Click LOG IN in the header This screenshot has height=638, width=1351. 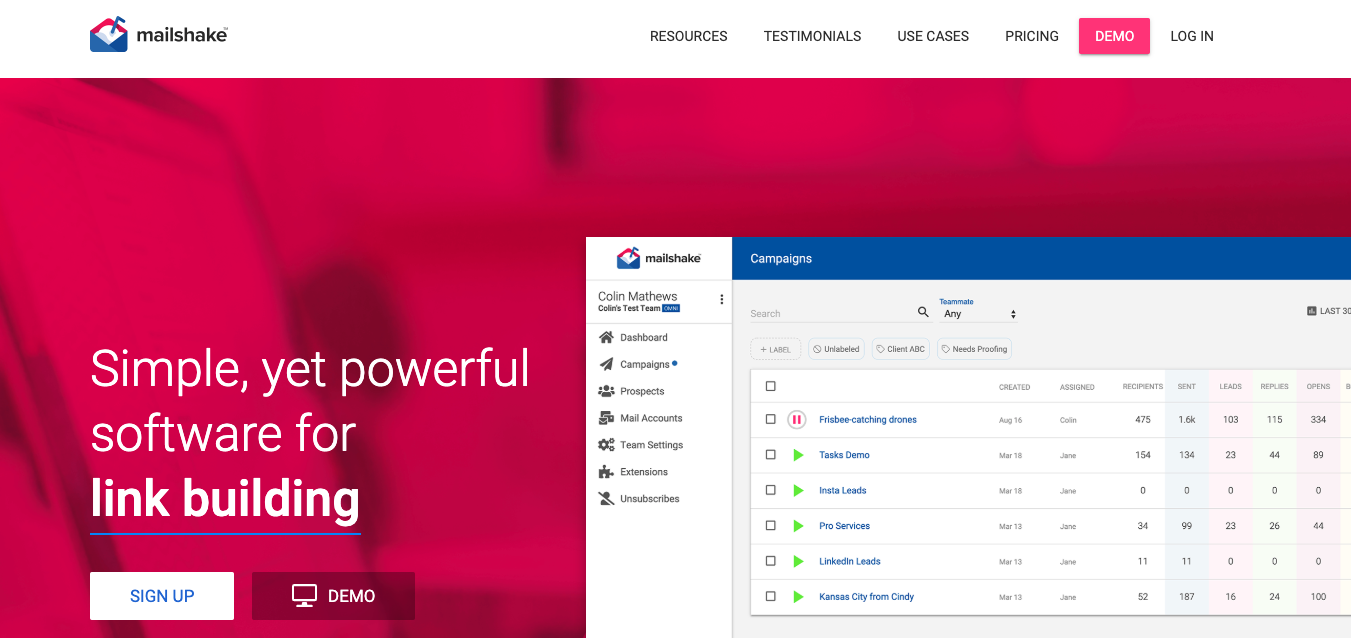pos(1192,36)
